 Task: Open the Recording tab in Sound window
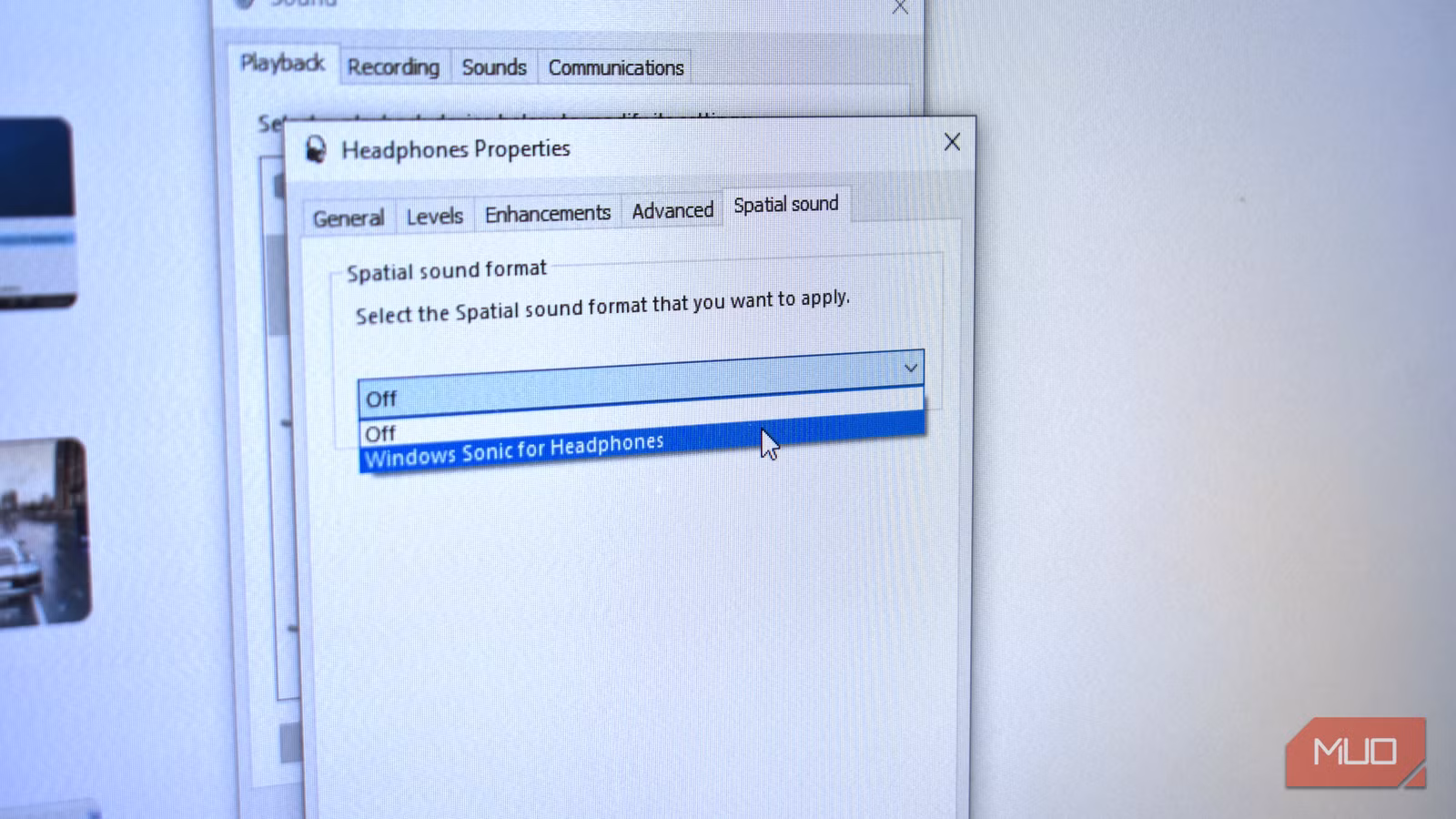point(393,67)
